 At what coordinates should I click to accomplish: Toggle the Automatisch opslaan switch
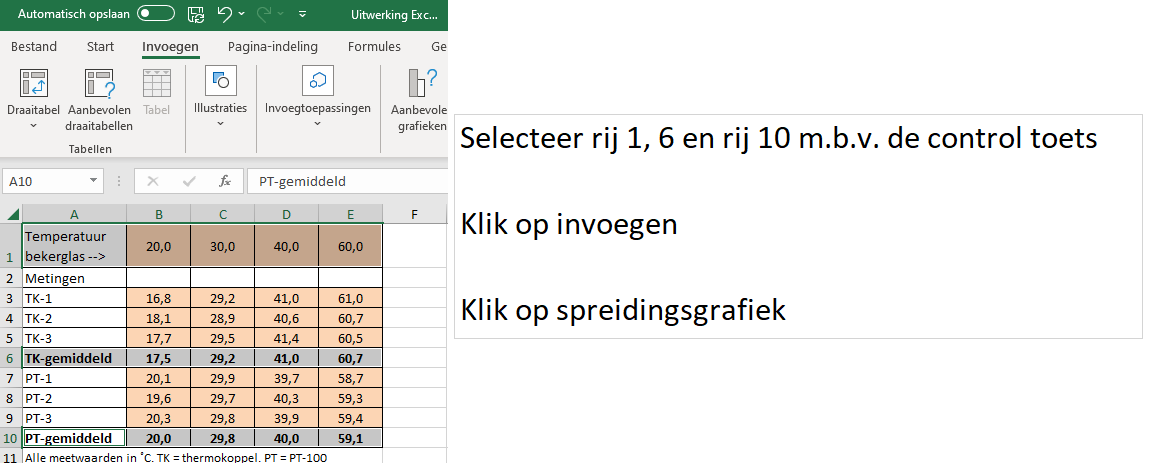[x=155, y=15]
